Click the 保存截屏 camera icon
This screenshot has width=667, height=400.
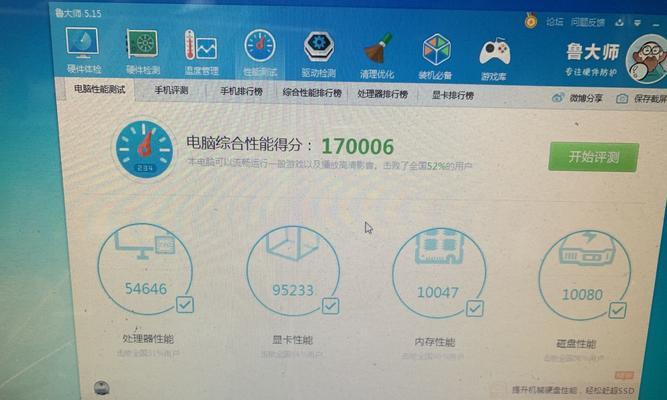622,99
